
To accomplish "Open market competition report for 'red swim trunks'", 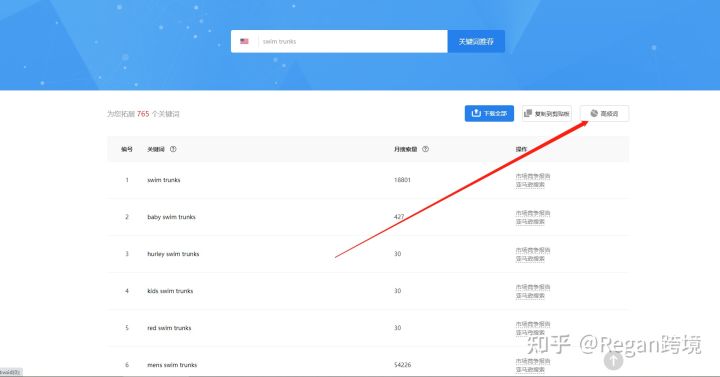I will [533, 324].
